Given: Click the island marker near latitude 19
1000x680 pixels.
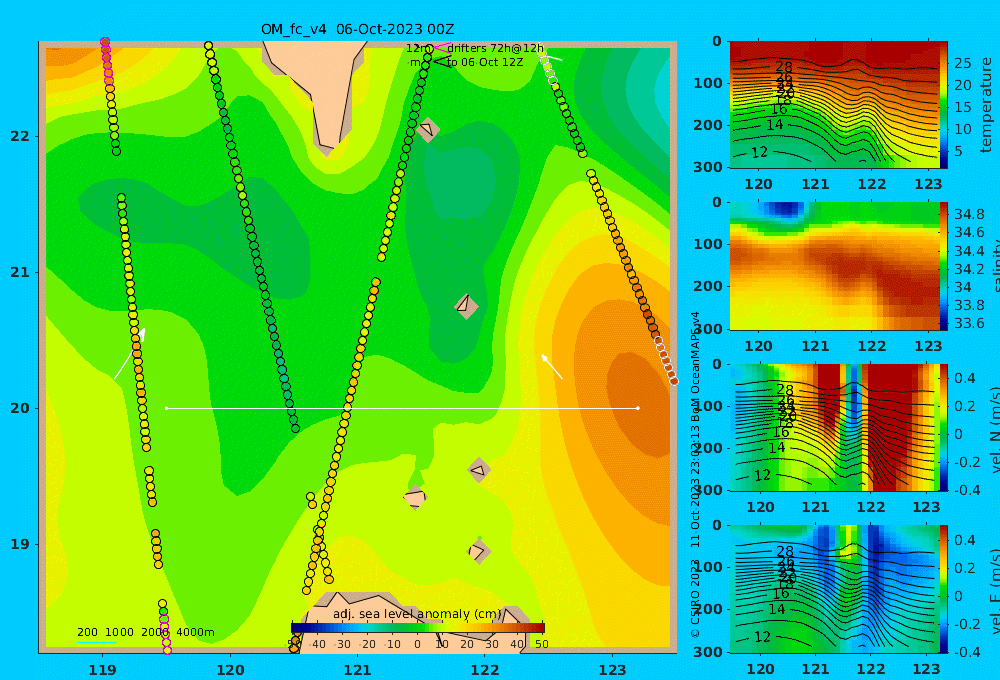Looking at the screenshot, I should (479, 551).
